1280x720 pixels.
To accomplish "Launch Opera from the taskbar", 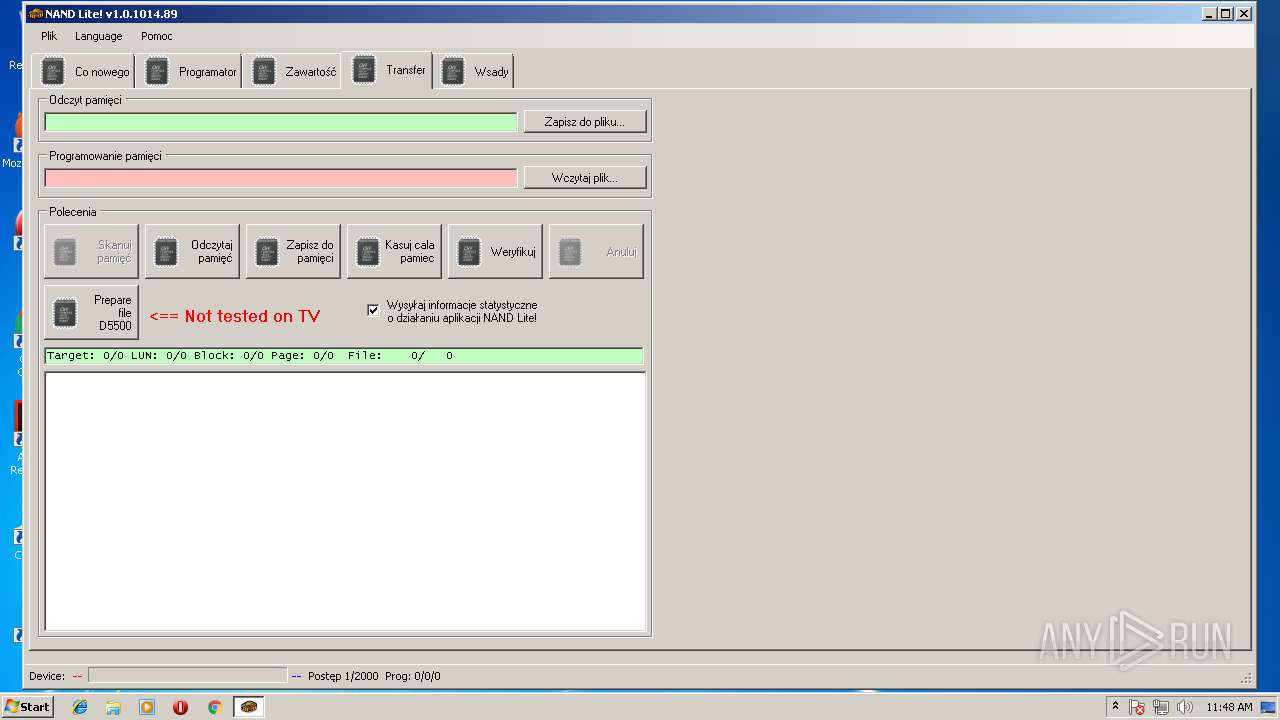I will [x=180, y=707].
